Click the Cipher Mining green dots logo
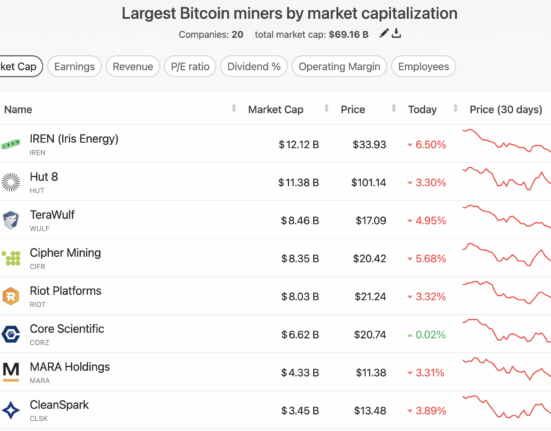This screenshot has height=431, width=551. point(11,258)
